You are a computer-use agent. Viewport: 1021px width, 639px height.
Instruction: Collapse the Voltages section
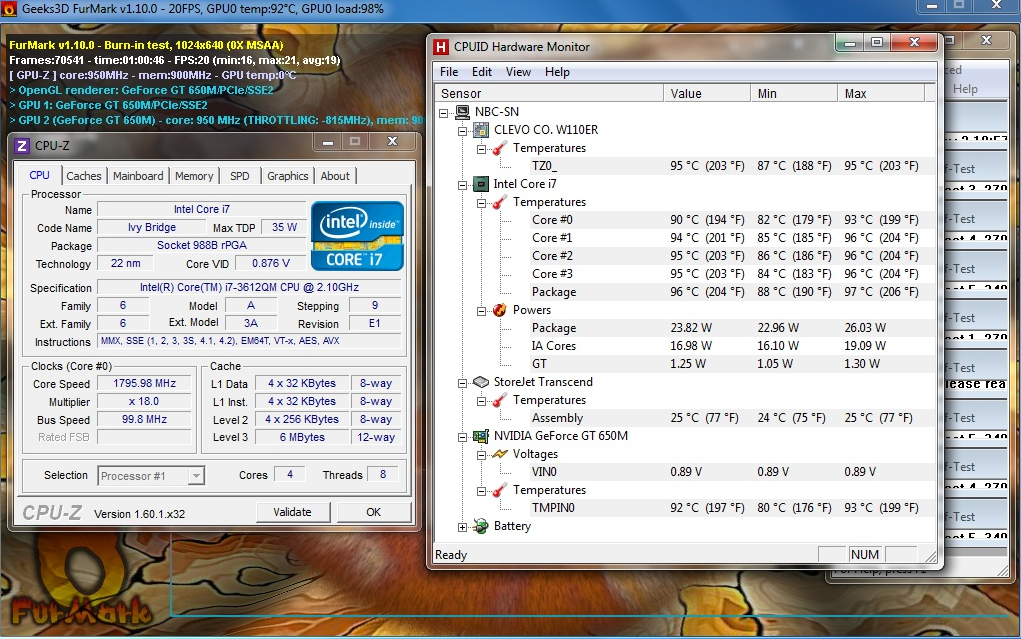click(481, 455)
